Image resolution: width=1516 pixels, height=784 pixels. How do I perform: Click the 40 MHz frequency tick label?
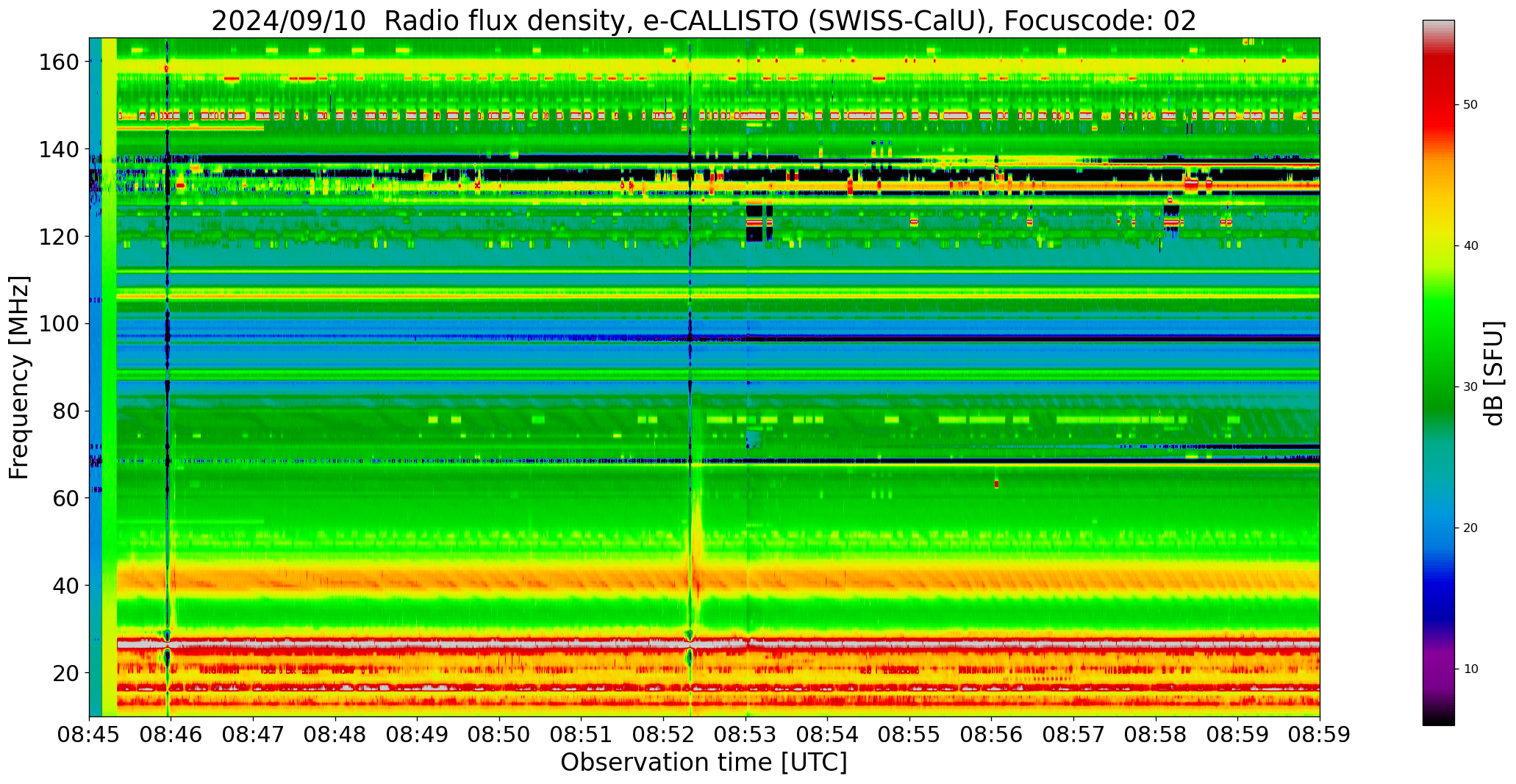click(x=65, y=586)
